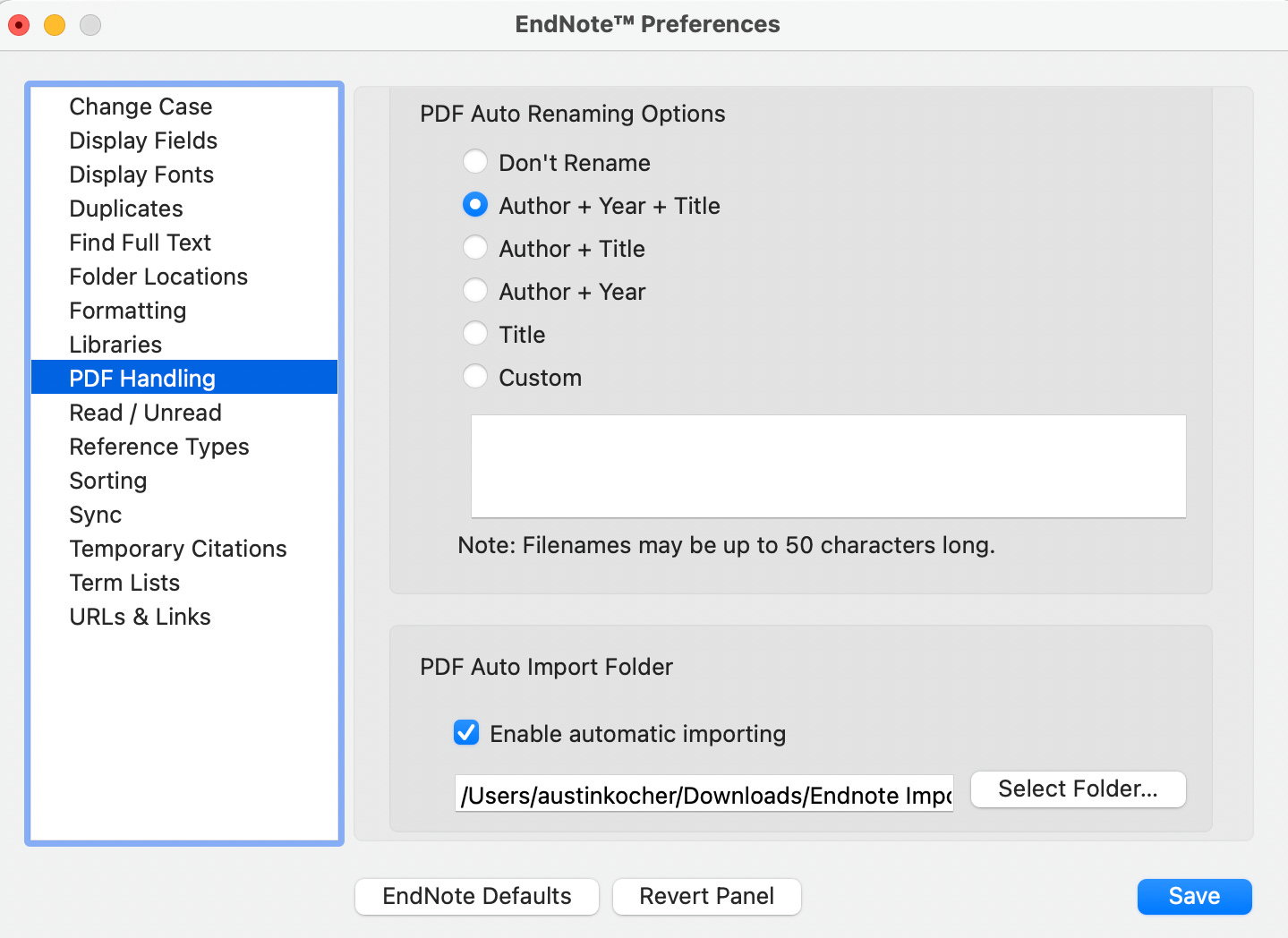This screenshot has height=938, width=1288.
Task: Restore EndNote Defaults
Action: click(x=477, y=897)
